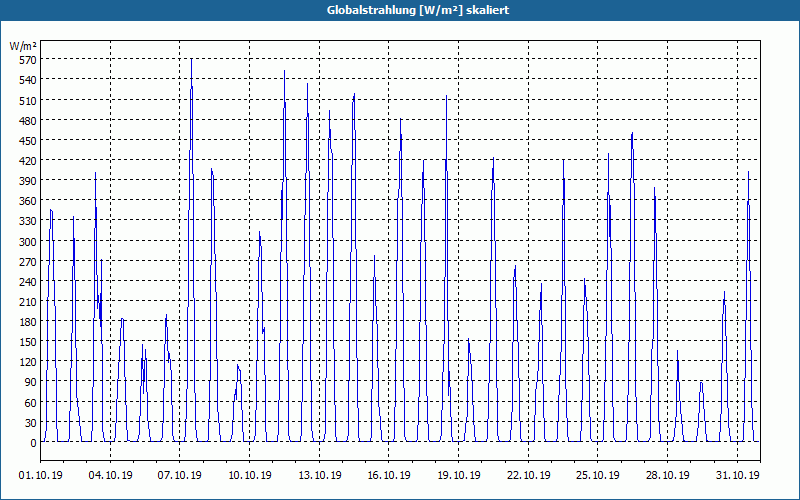Click the date label 13.10.19
The width and height of the screenshot is (800, 500).
tap(319, 476)
